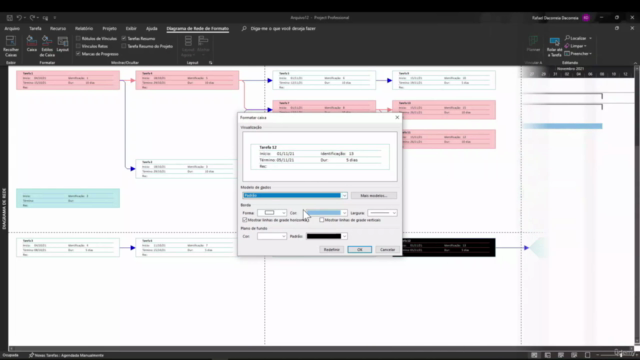The image size is (640, 360).
Task: Click the Preencher fill icon
Action: click(567, 53)
